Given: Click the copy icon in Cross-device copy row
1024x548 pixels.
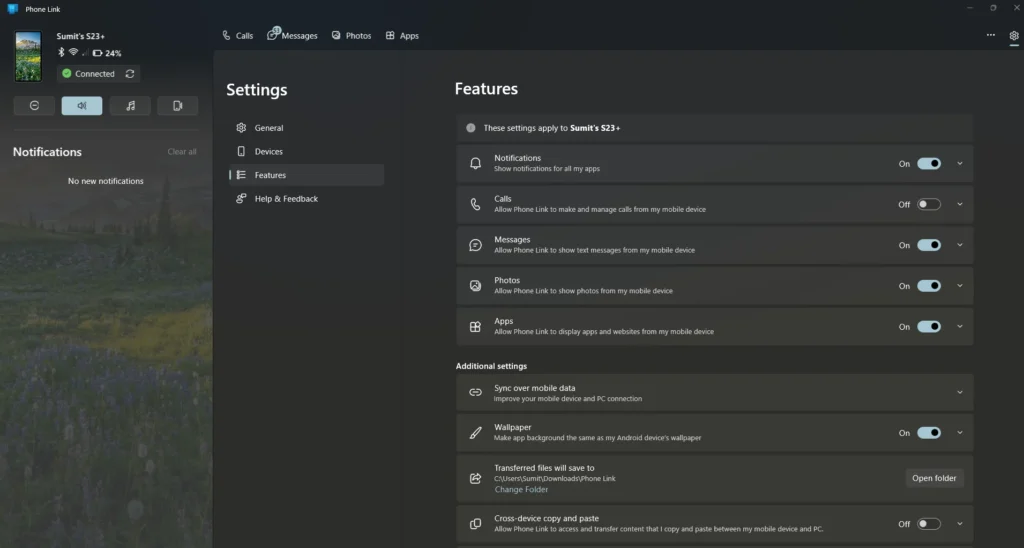Looking at the screenshot, I should [x=475, y=524].
